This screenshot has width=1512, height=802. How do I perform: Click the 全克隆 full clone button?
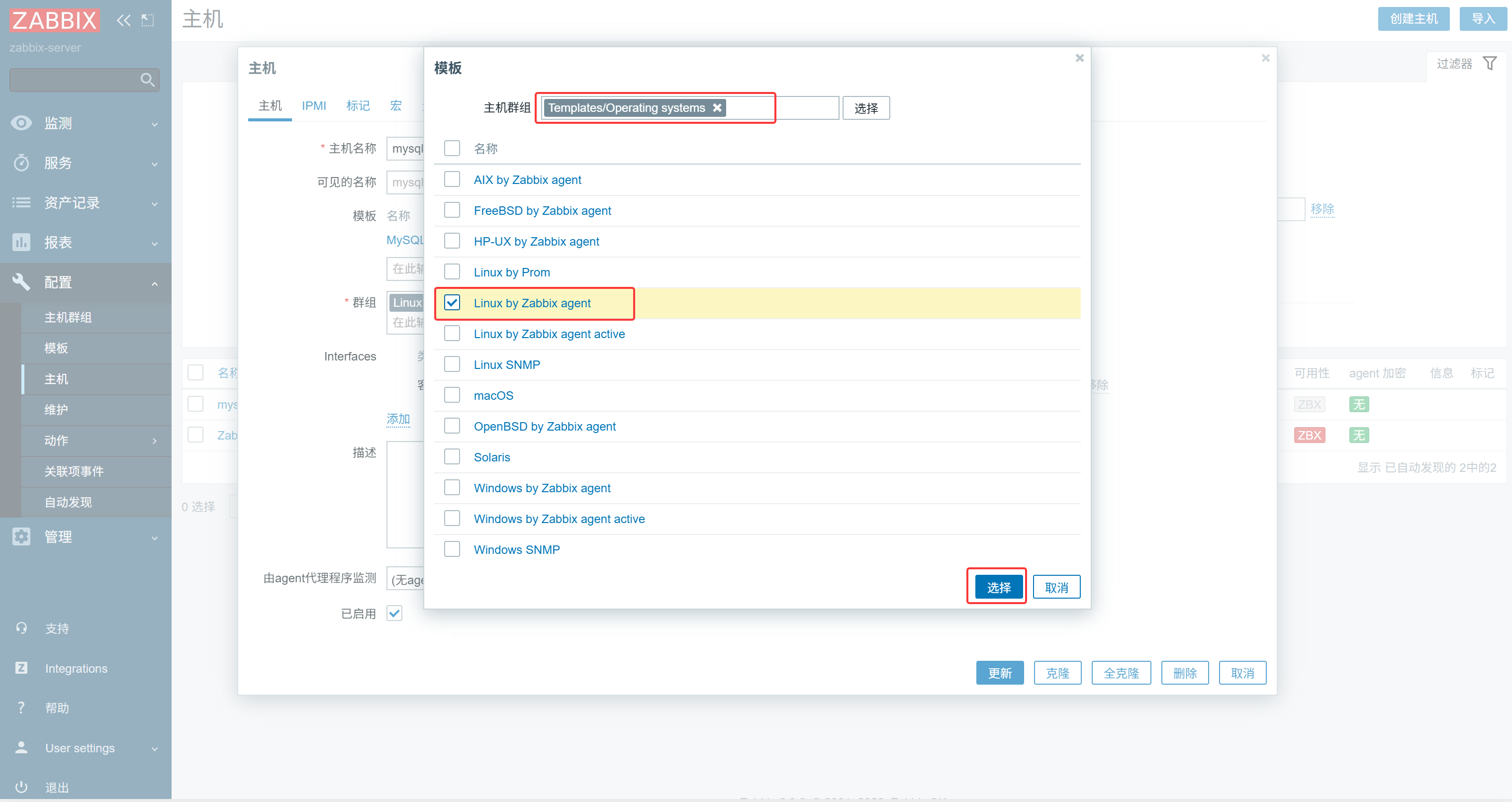[x=1121, y=673]
